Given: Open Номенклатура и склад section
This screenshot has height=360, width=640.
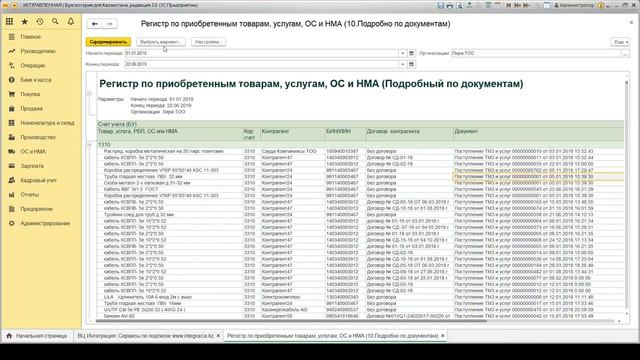Looking at the screenshot, I should (x=47, y=123).
